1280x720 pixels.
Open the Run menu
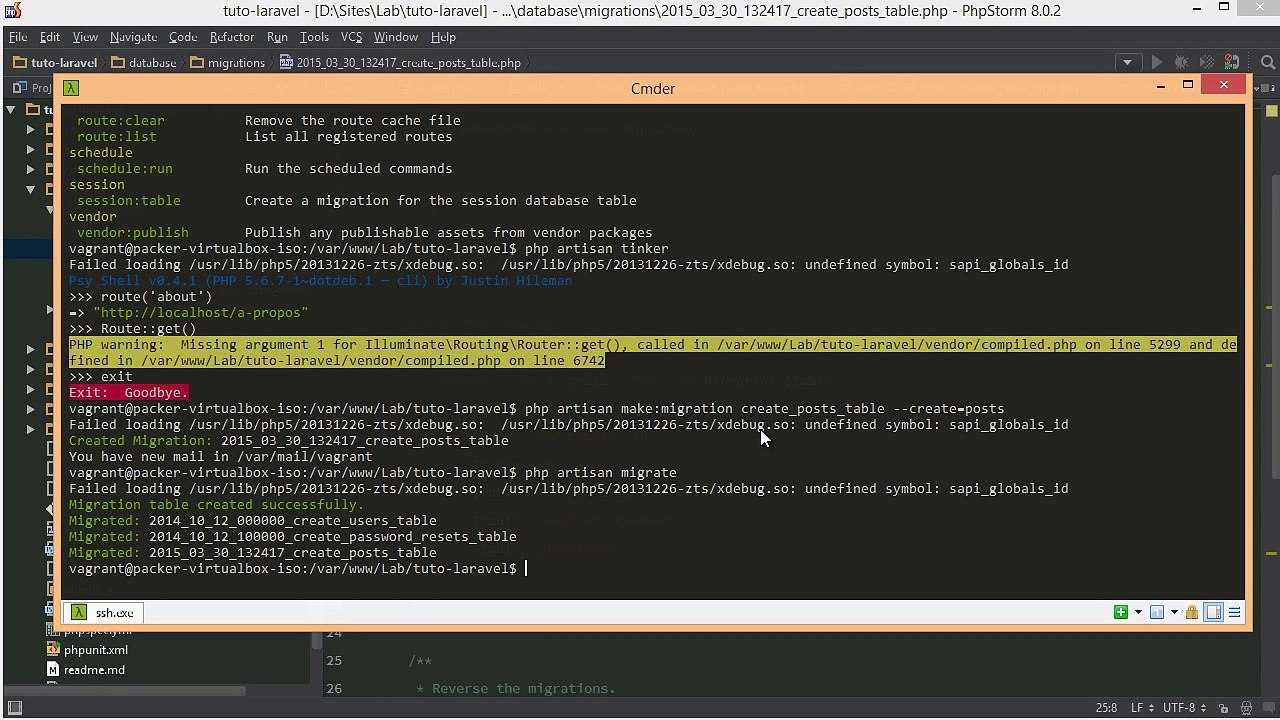tap(277, 37)
